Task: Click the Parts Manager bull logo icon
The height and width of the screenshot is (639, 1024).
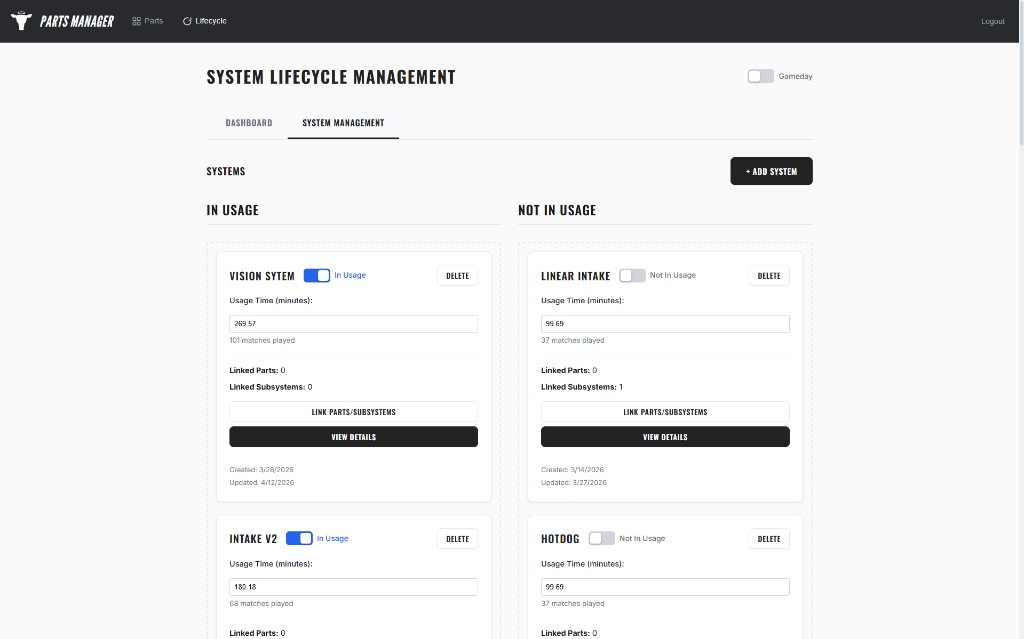Action: coord(20,20)
